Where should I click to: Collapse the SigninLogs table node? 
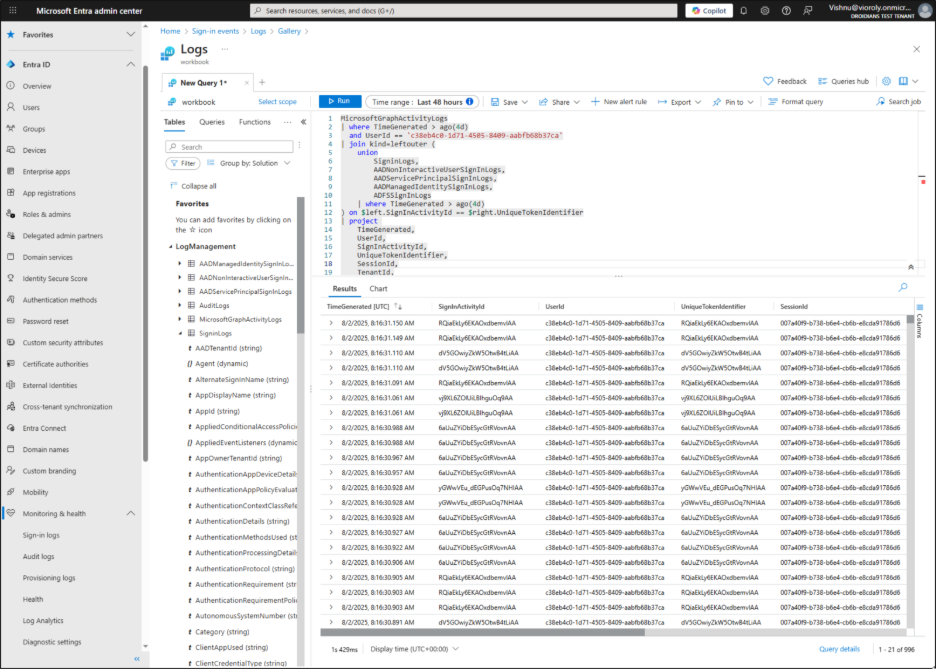(180, 334)
